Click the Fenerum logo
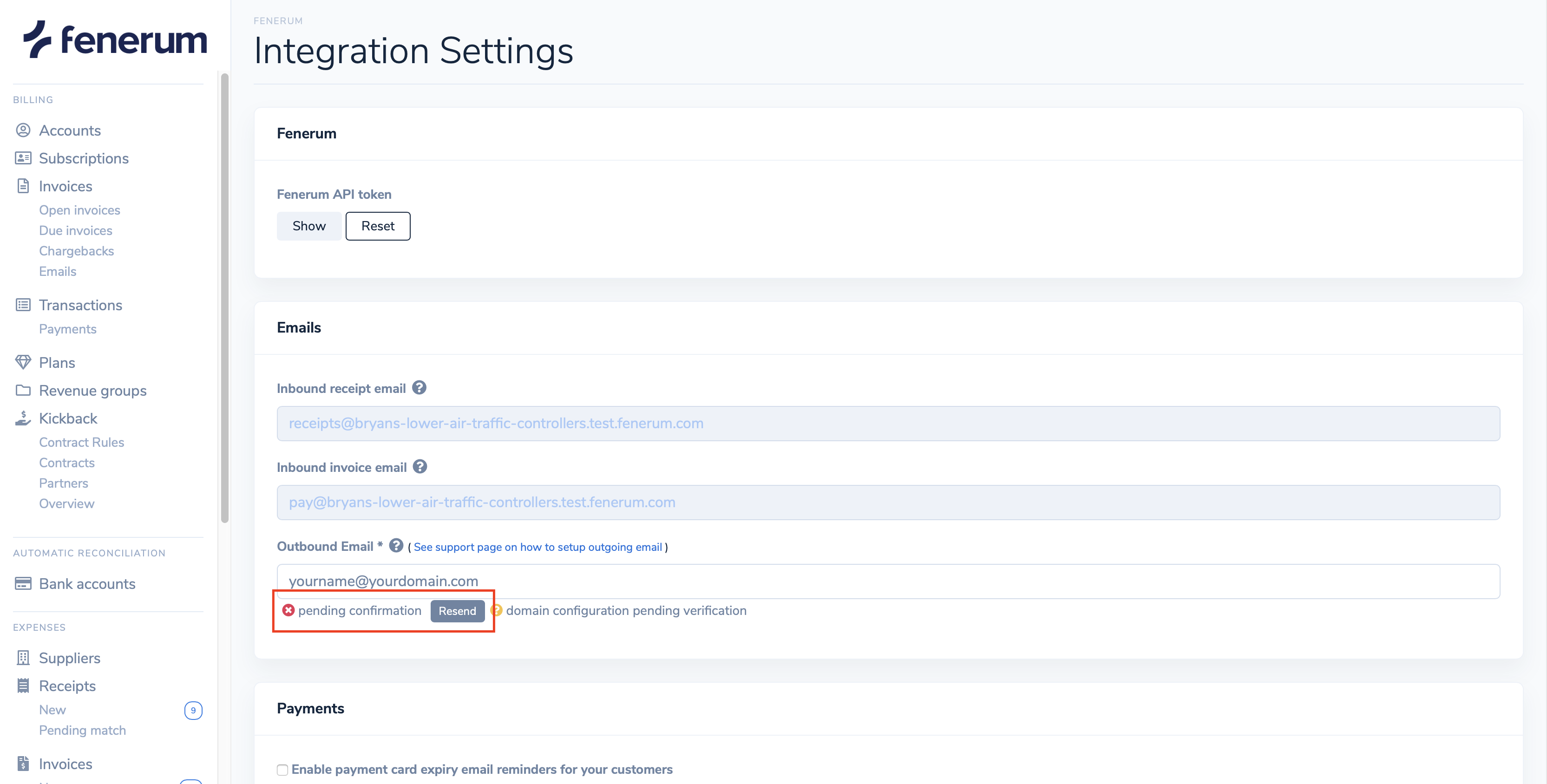This screenshot has width=1547, height=784. (115, 39)
